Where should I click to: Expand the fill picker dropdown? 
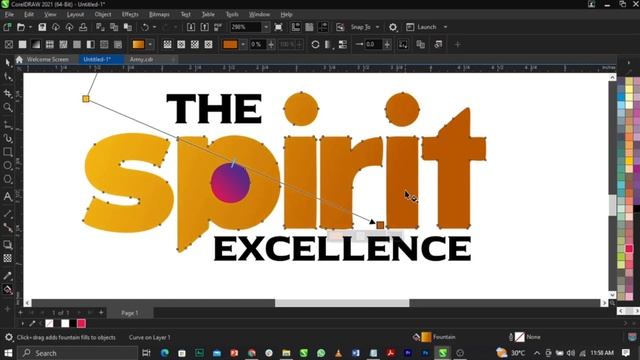point(150,44)
